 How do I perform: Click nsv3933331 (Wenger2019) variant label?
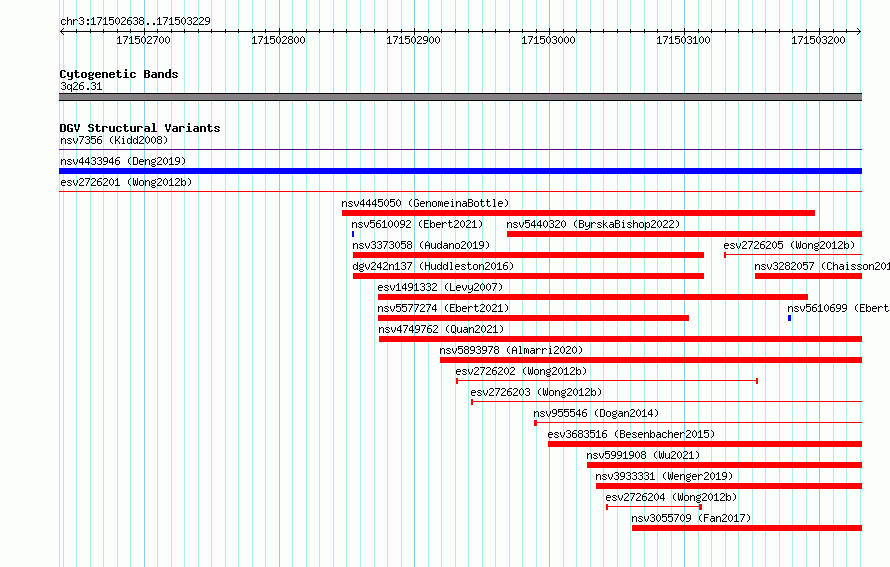tap(664, 476)
